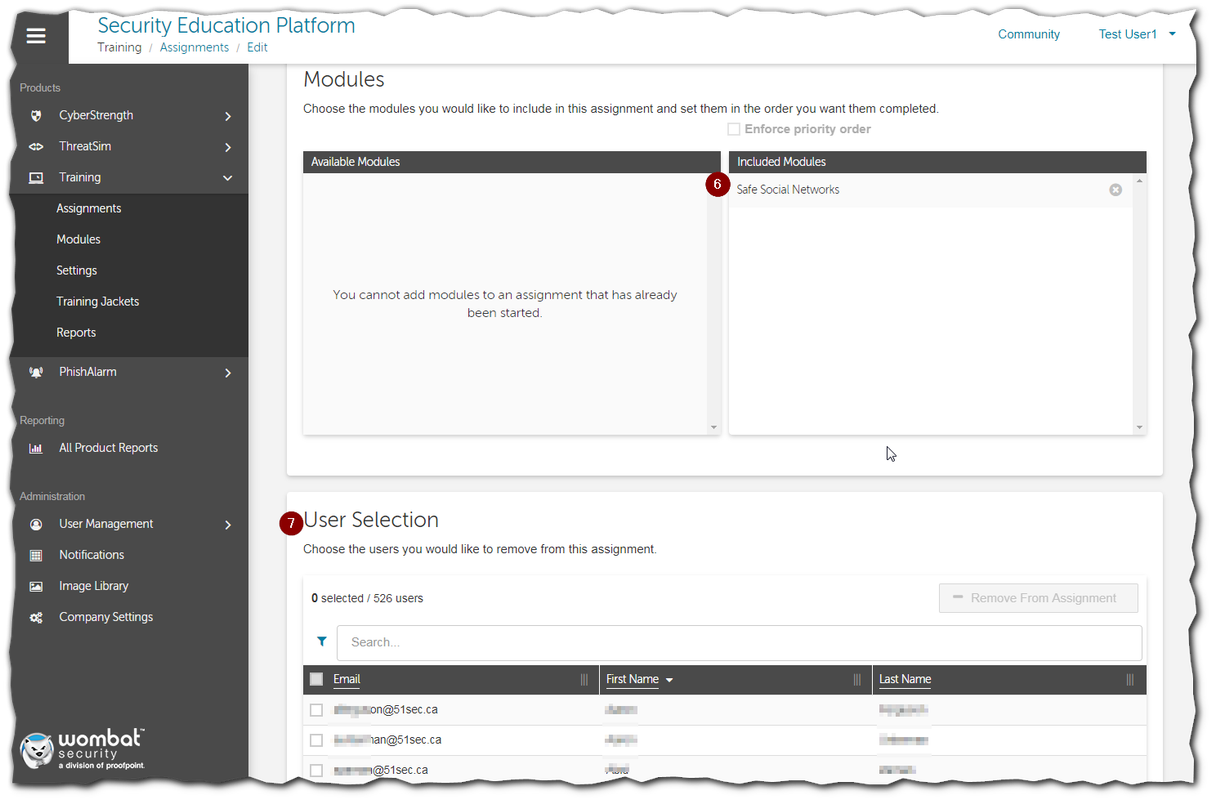Click the Wombat Security logo
This screenshot has width=1212, height=800.
click(83, 750)
